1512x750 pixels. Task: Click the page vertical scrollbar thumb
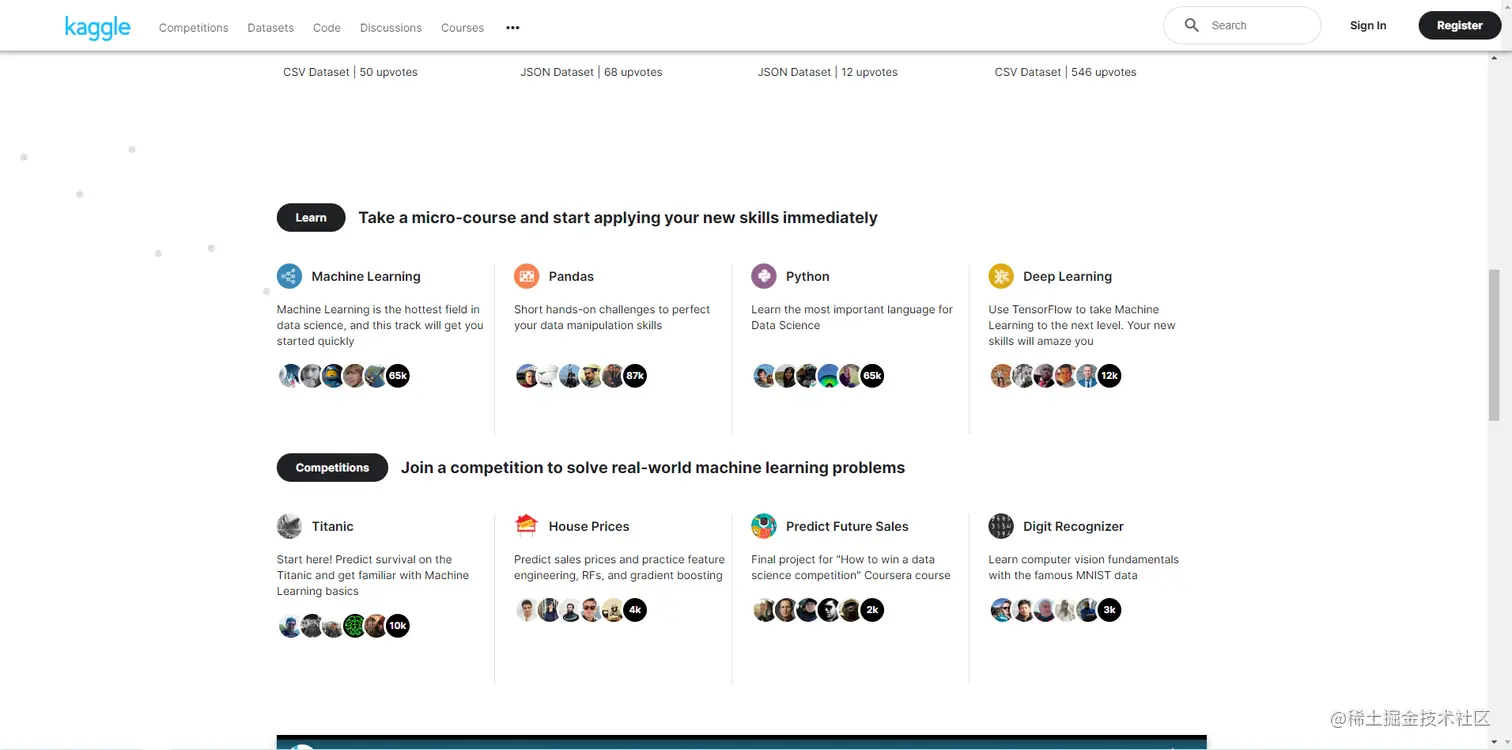(1494, 345)
